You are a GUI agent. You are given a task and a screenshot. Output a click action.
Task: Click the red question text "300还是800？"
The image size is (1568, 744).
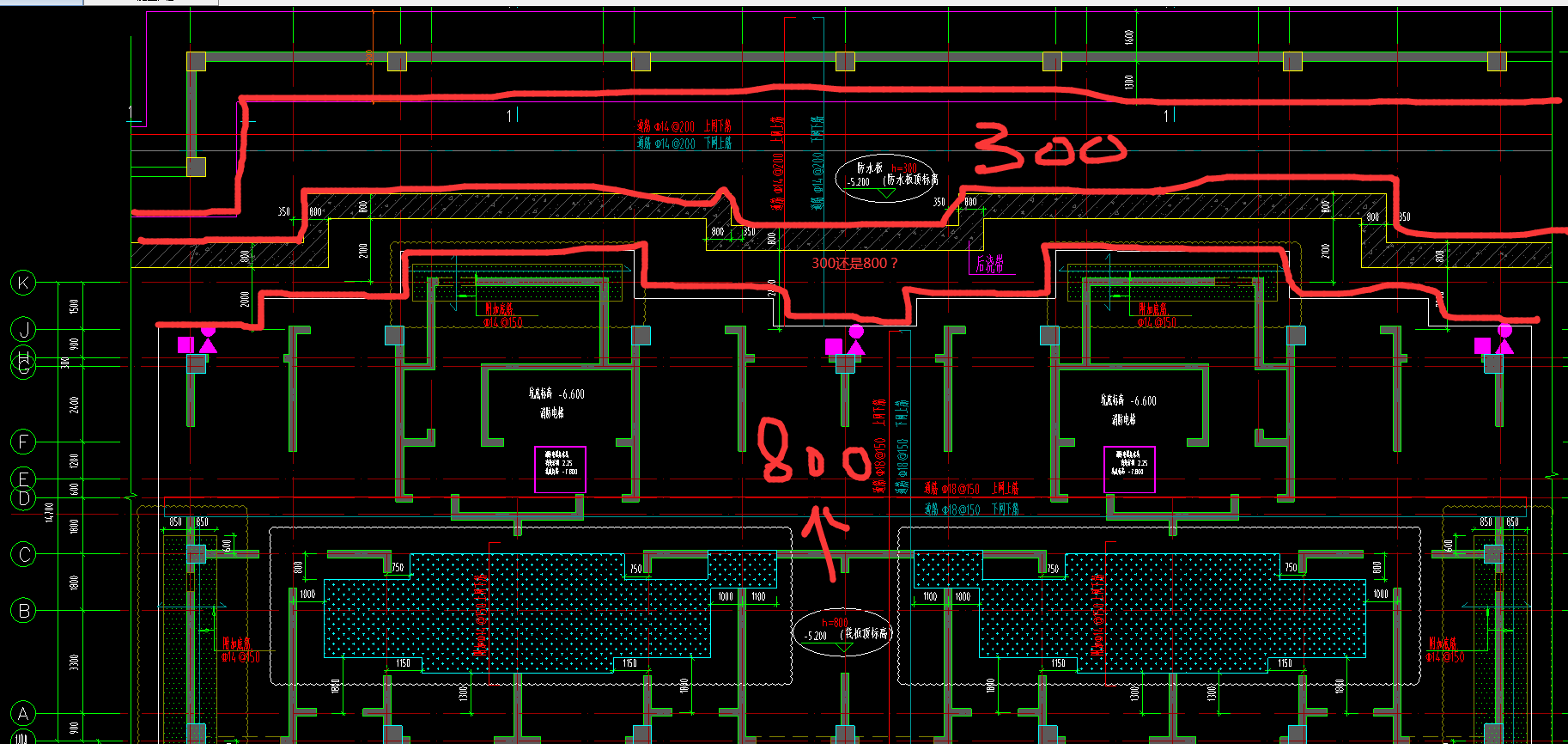[x=854, y=263]
